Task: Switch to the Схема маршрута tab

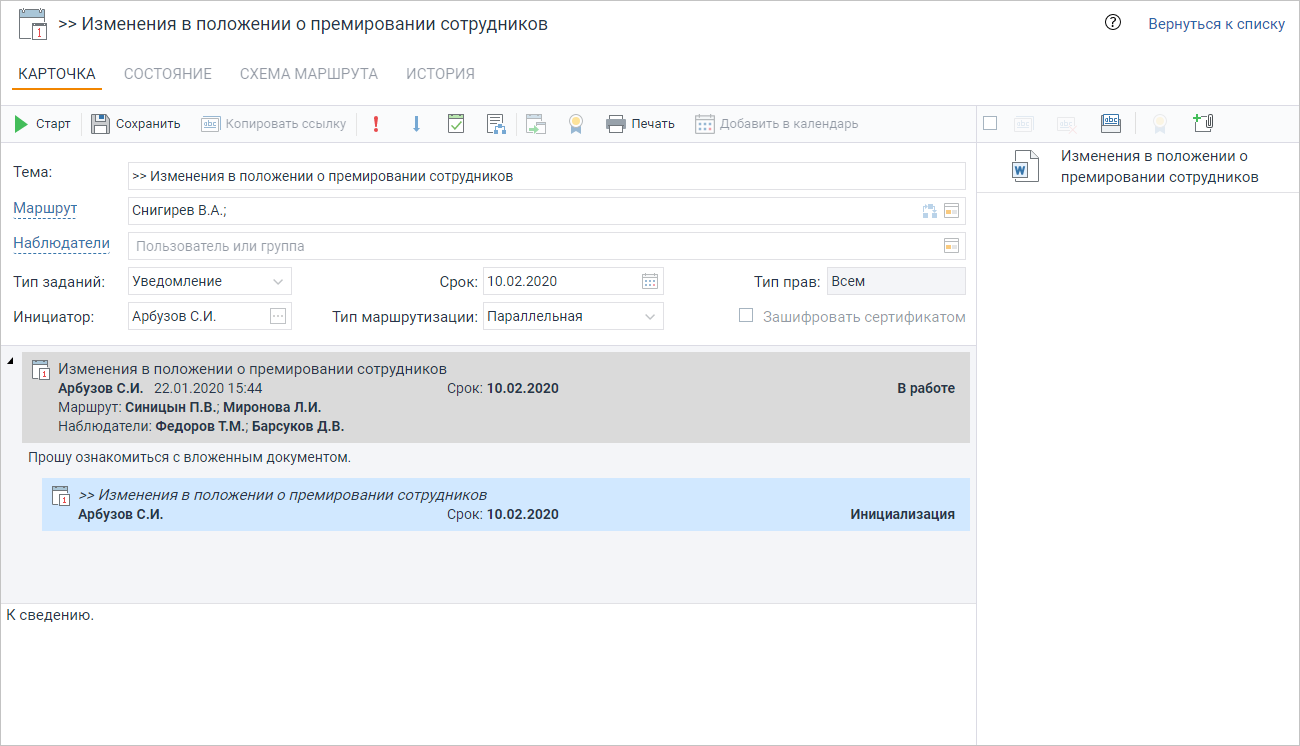Action: [x=308, y=74]
